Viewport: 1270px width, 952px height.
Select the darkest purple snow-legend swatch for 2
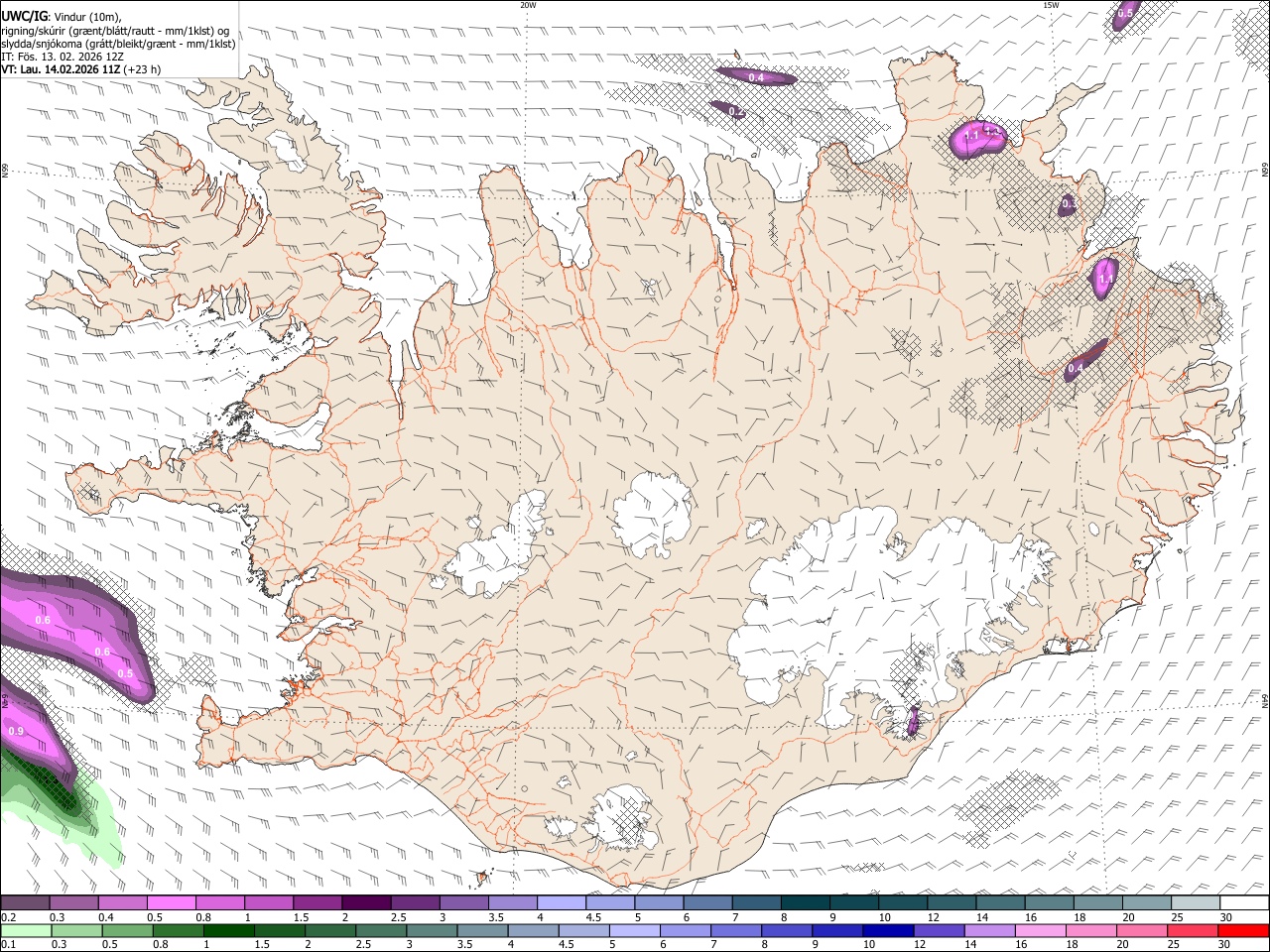tap(365, 902)
